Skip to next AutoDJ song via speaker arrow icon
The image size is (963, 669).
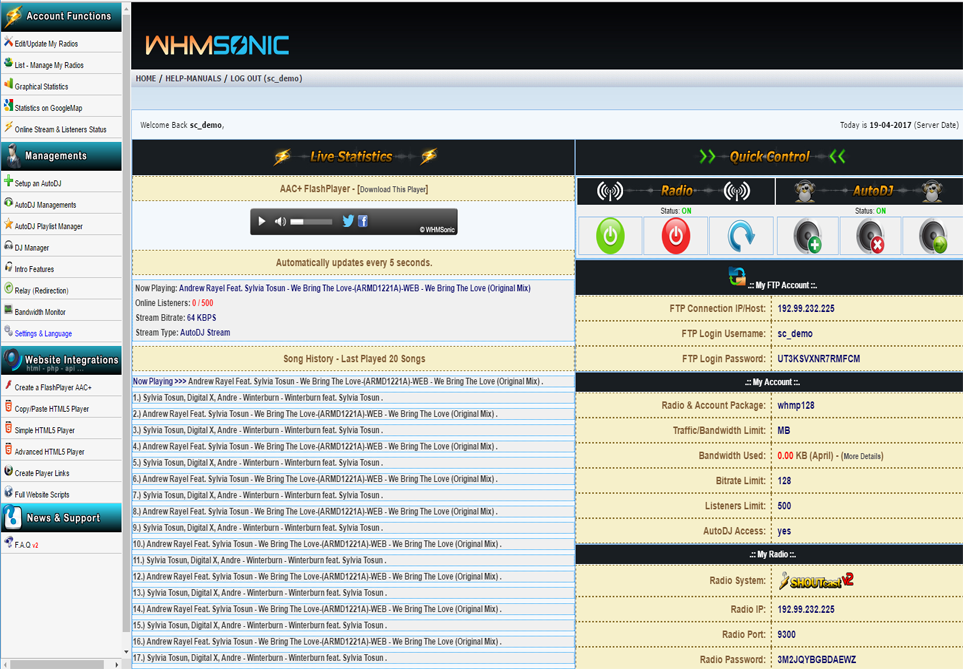[x=933, y=237]
